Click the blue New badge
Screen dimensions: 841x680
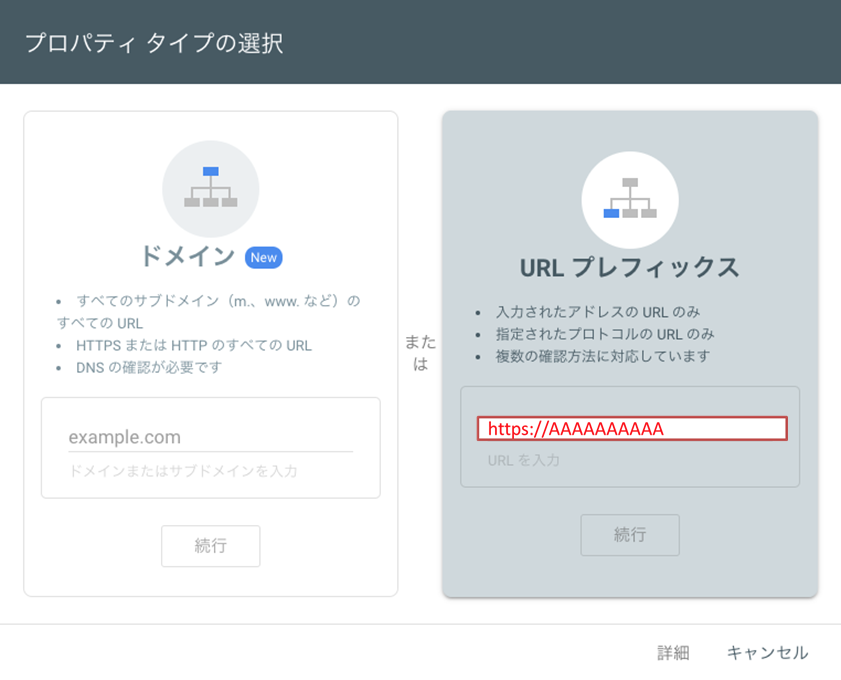(x=263, y=257)
